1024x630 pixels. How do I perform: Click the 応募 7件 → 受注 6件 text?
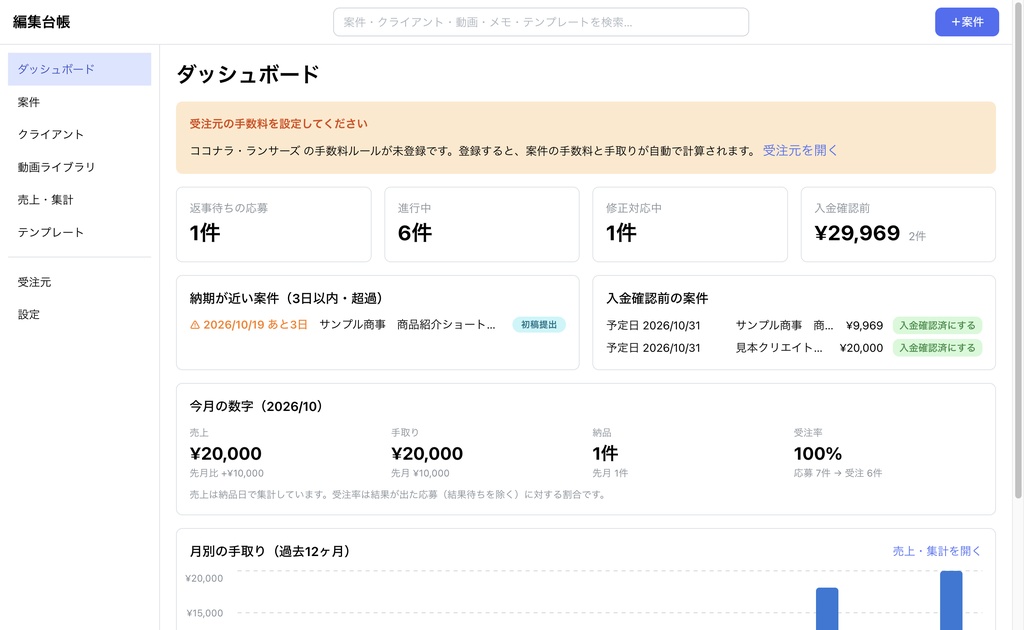coord(838,473)
